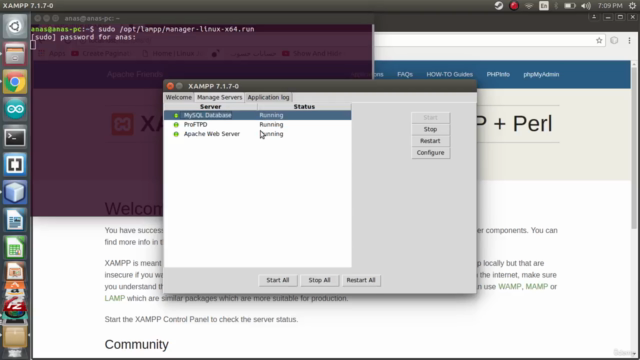Open PHPInfo in the page navbar

pos(498,74)
